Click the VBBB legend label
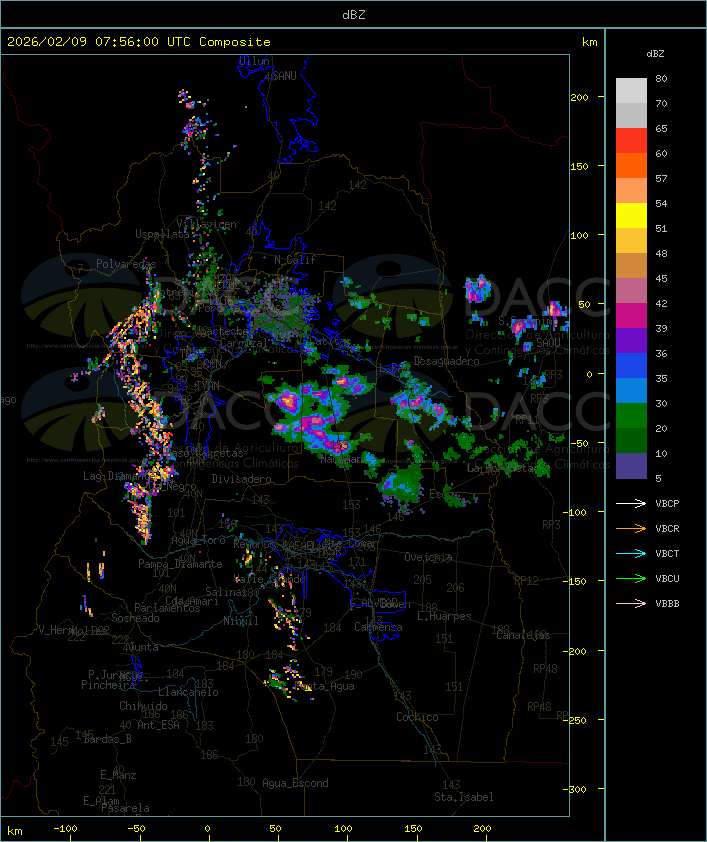707x842 pixels. click(x=667, y=604)
